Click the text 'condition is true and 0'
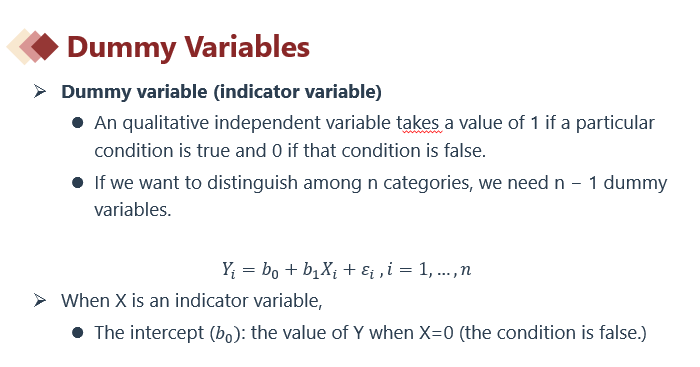700x367 pixels. coord(188,151)
